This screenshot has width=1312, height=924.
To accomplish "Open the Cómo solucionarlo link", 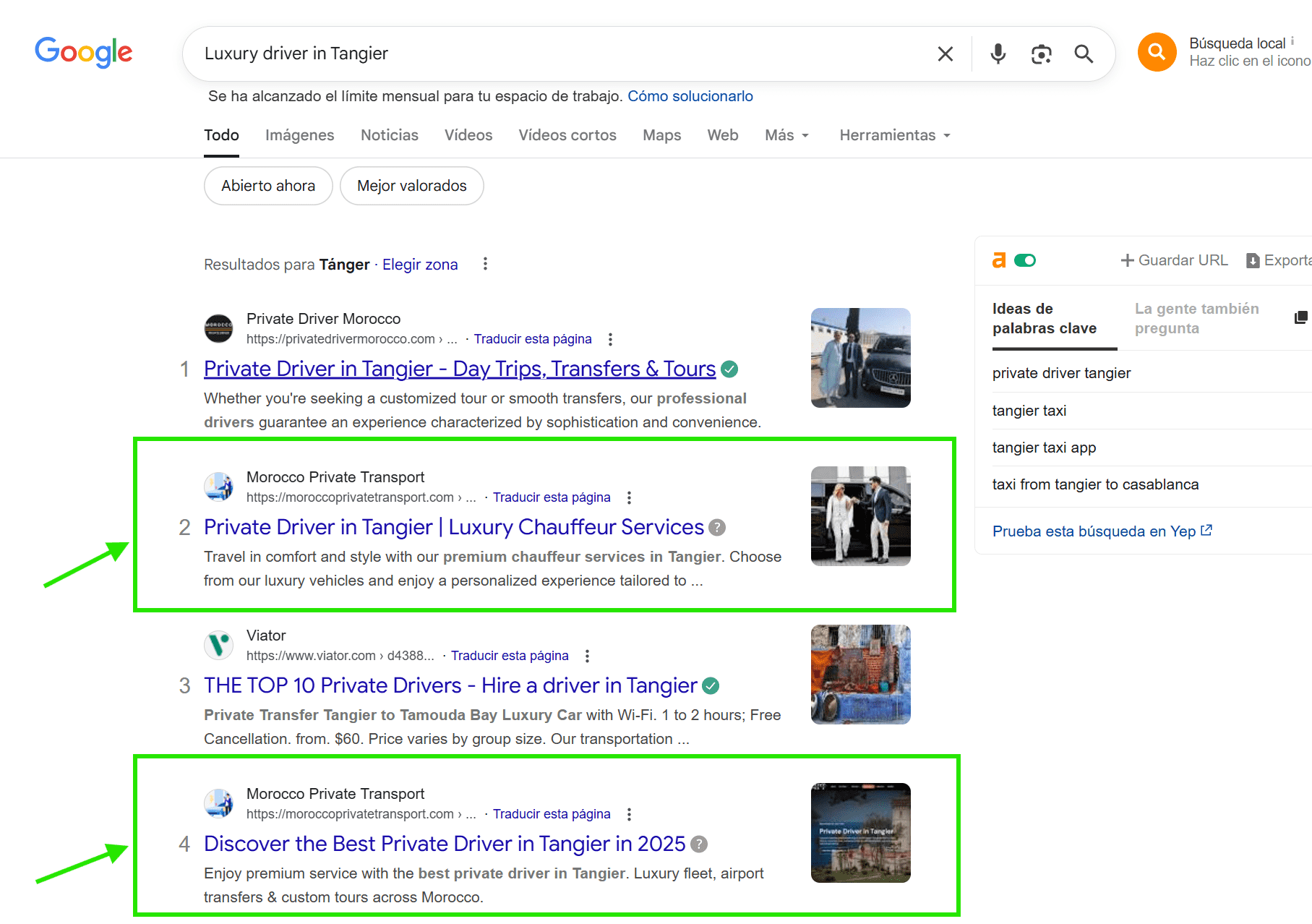I will [x=690, y=96].
